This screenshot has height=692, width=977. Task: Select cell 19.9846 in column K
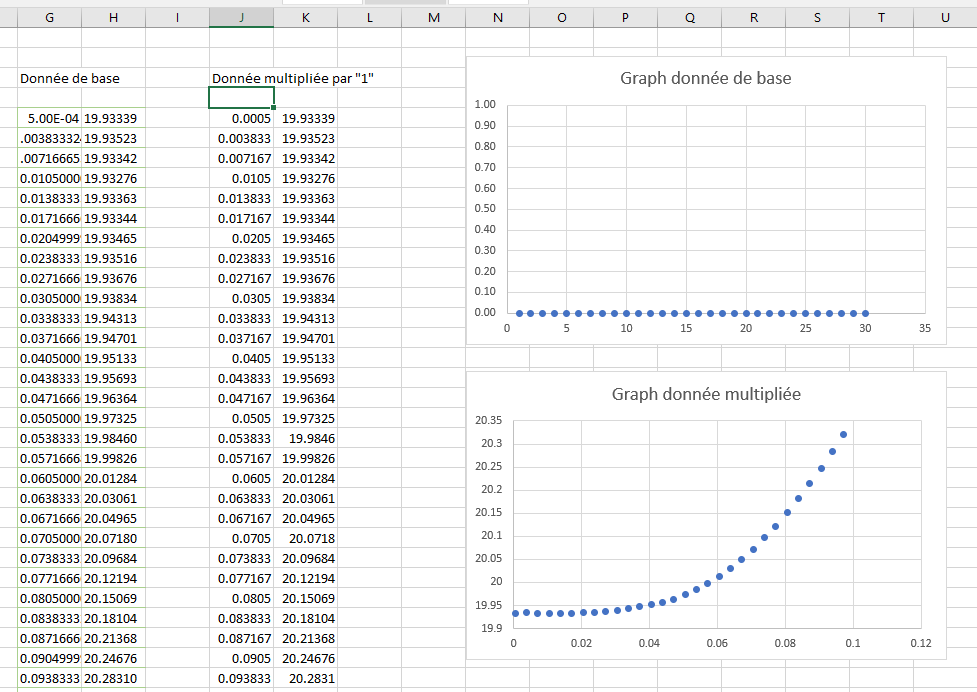[306, 438]
